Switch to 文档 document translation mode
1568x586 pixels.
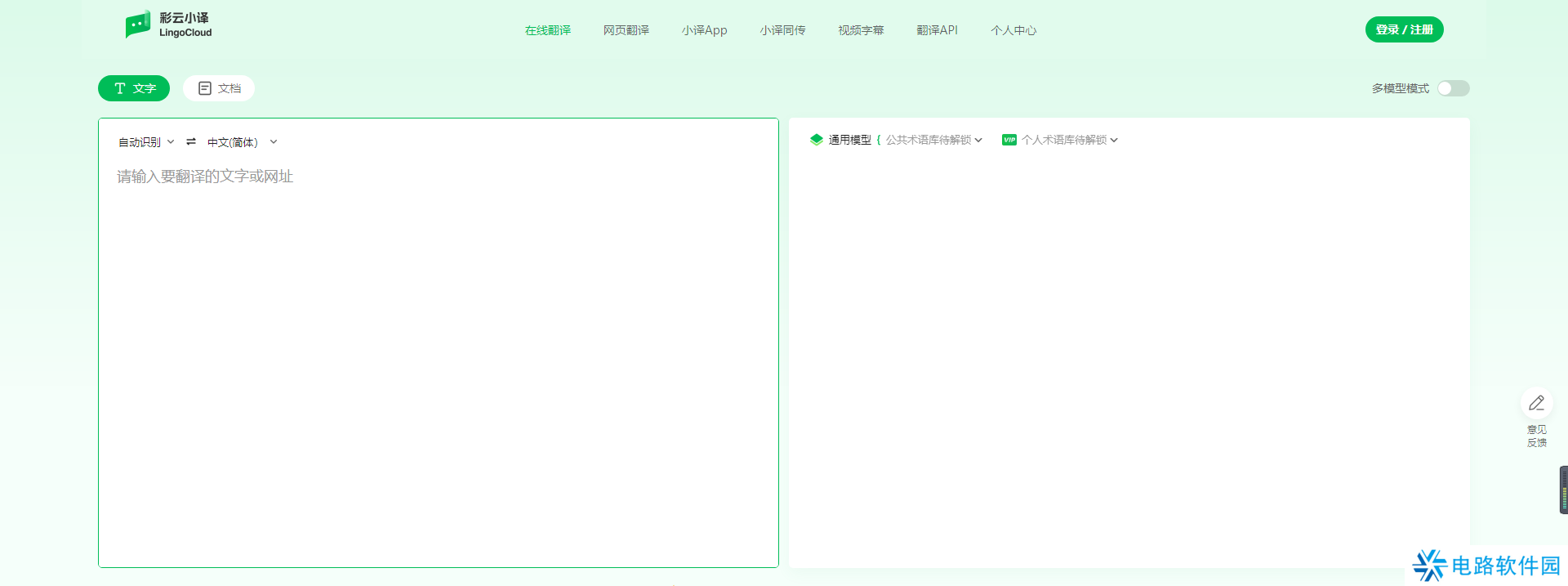(x=219, y=88)
